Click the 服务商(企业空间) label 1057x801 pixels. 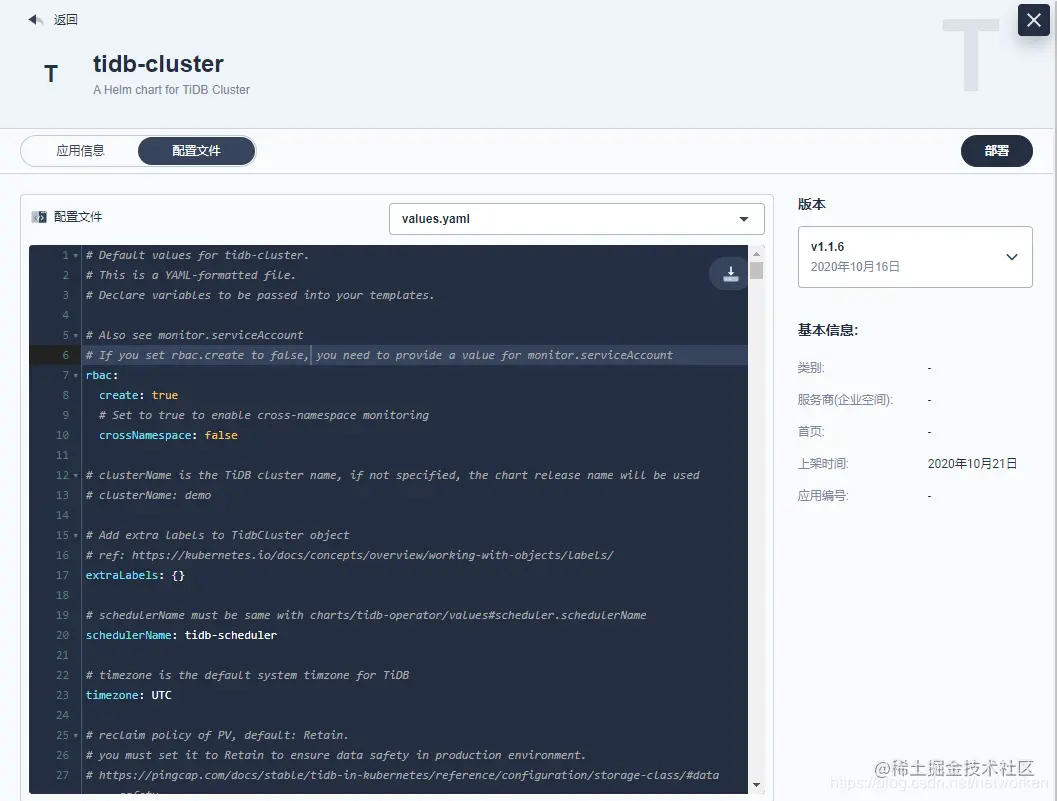(x=845, y=400)
